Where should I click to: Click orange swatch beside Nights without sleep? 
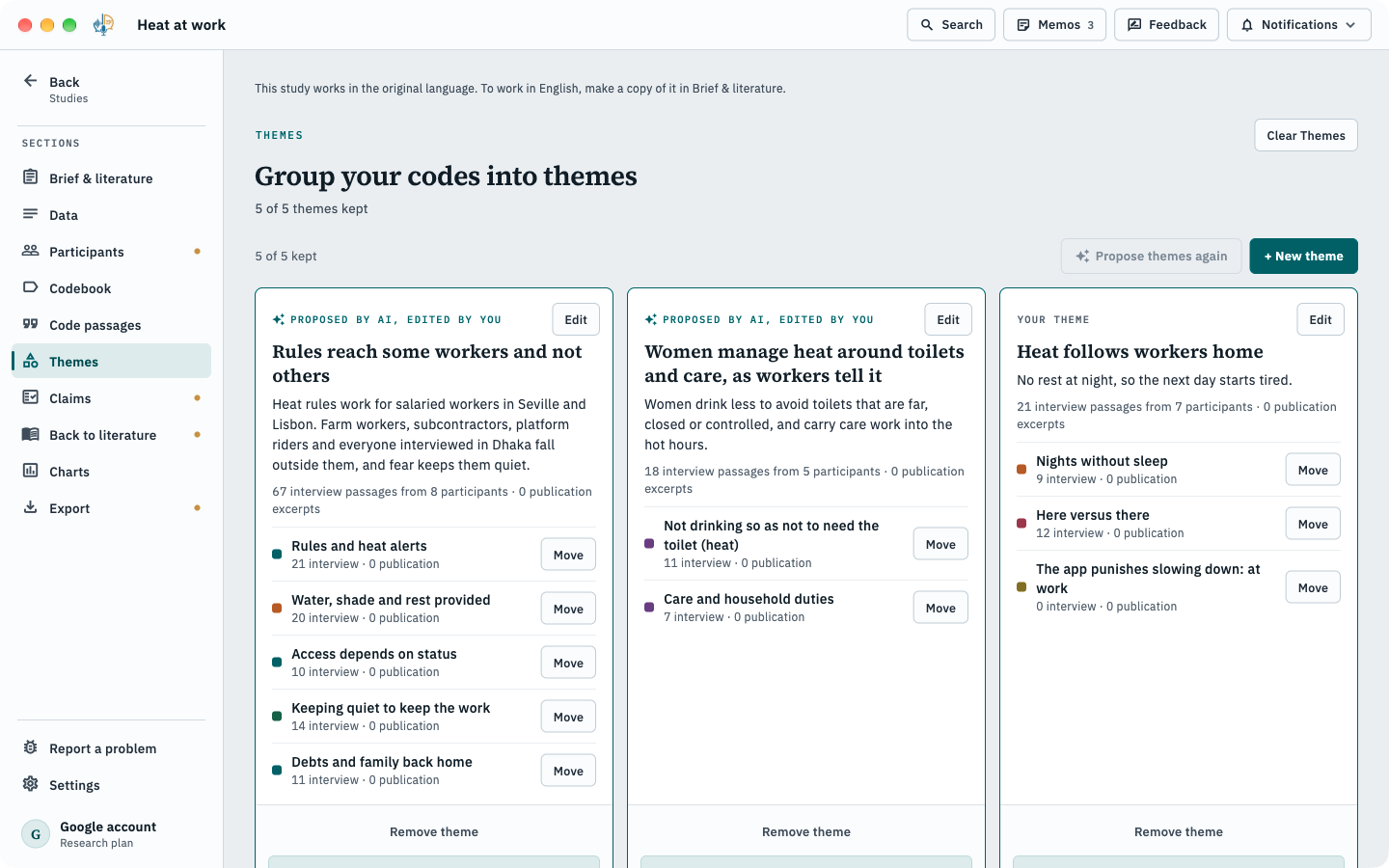click(1021, 470)
